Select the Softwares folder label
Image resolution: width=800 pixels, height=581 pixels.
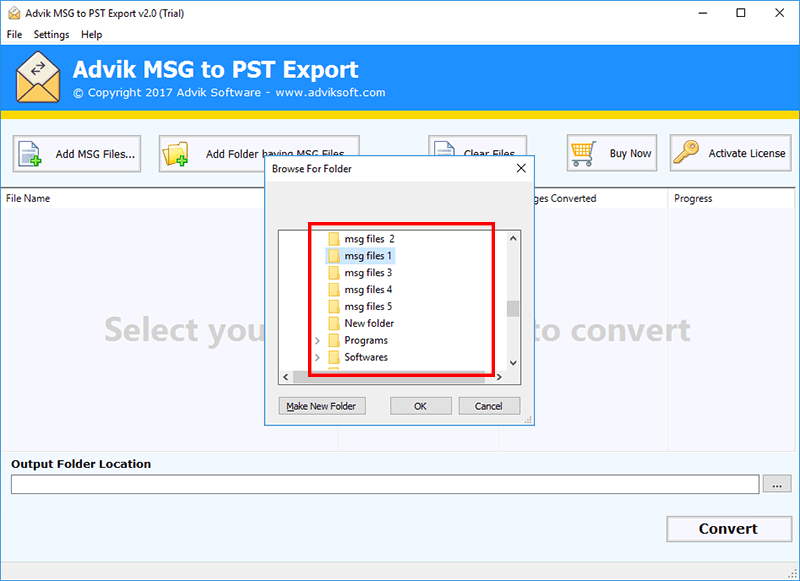(366, 357)
